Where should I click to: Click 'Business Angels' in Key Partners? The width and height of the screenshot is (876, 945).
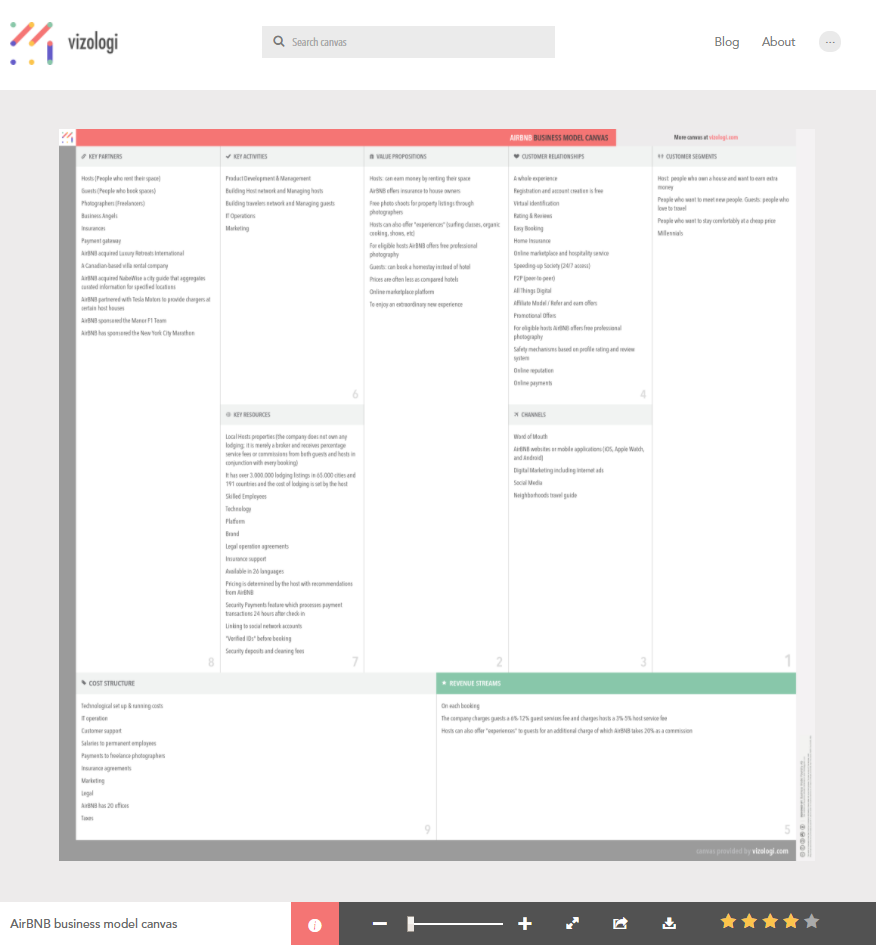(99, 216)
